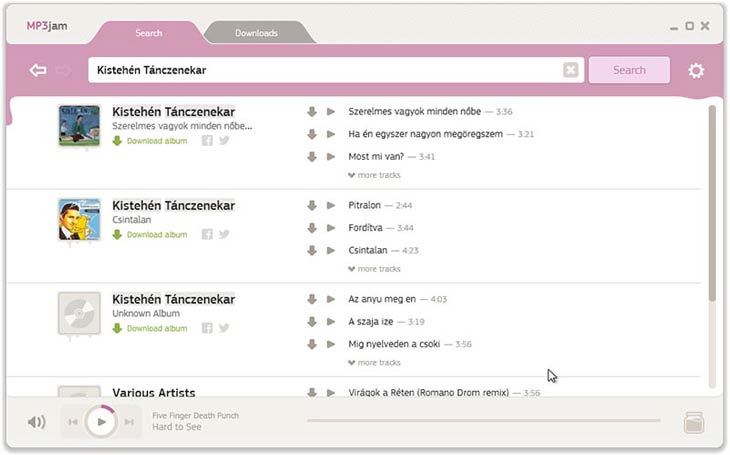Click the Csintalan album cover thumbnail
Image resolution: width=730 pixels, height=455 pixels.
tap(79, 219)
